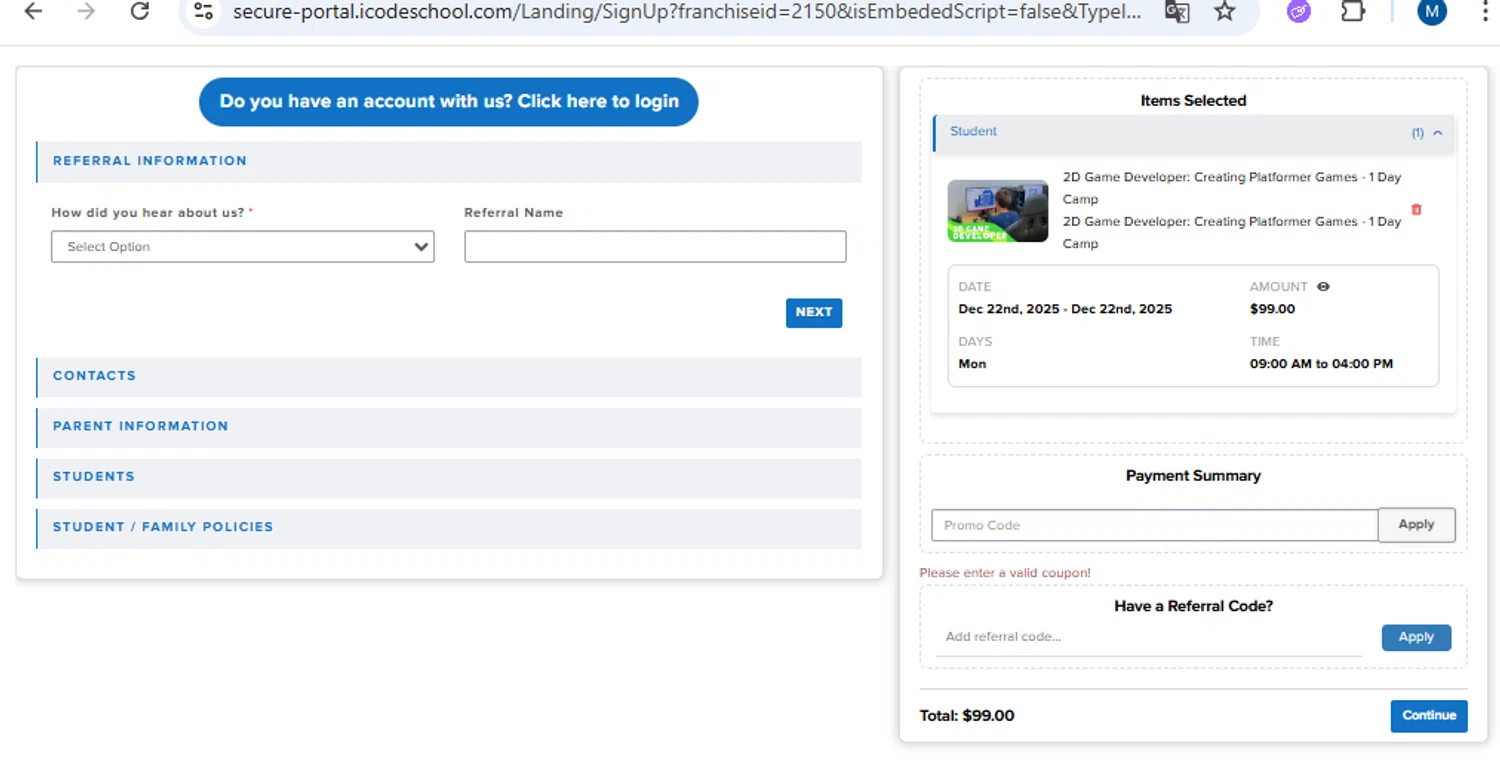
Task: Reload the page with the refresh icon
Action: pos(140,12)
